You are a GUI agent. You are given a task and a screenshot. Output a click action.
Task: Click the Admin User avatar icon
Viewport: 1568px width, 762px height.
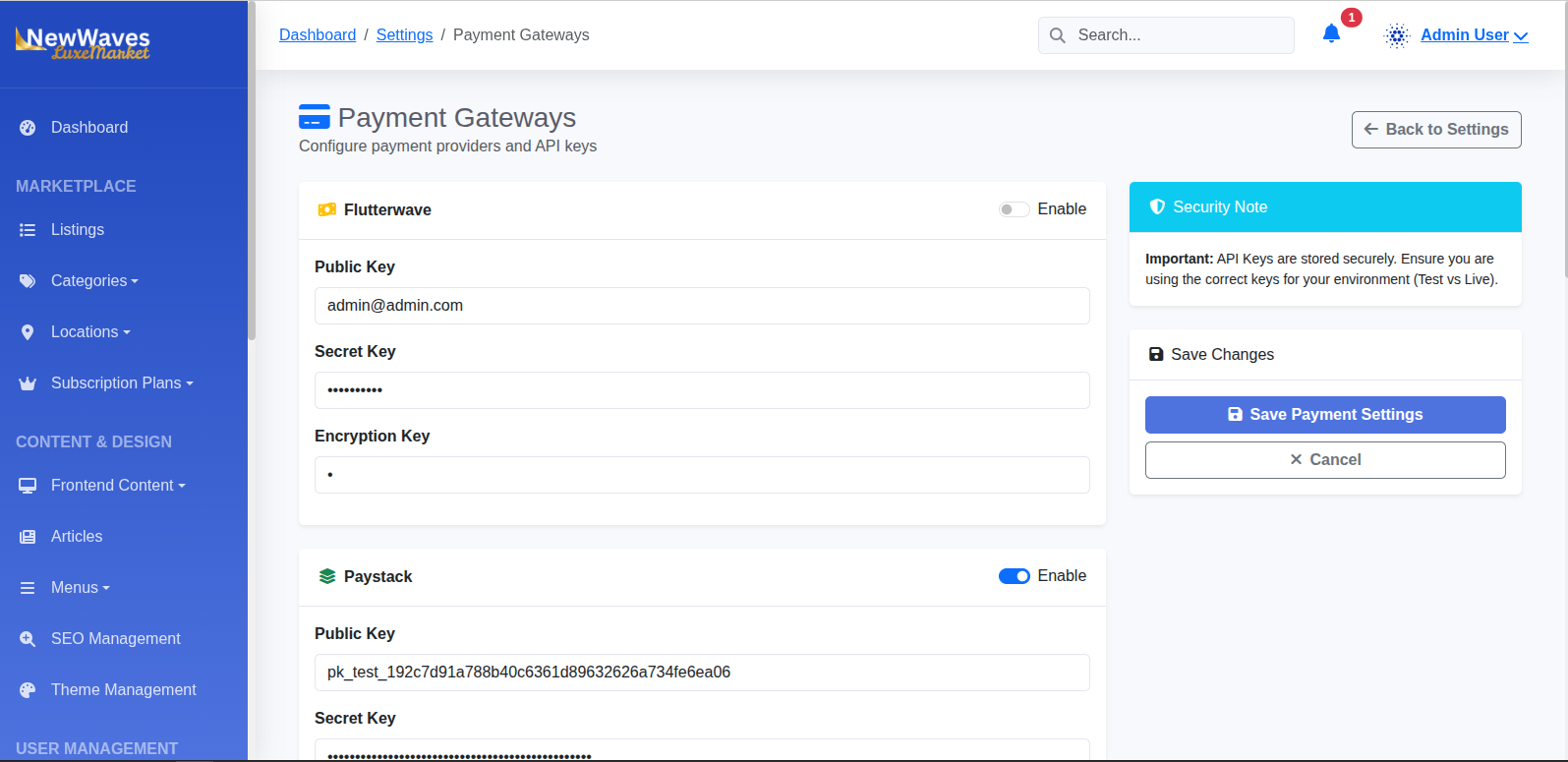tap(1397, 35)
